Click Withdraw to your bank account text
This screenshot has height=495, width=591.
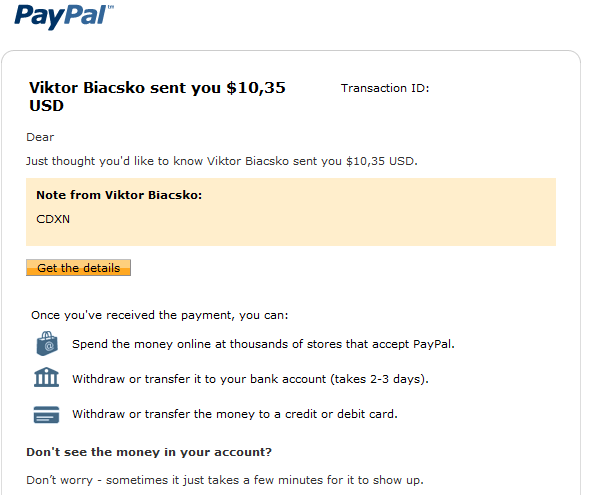pyautogui.click(x=251, y=379)
